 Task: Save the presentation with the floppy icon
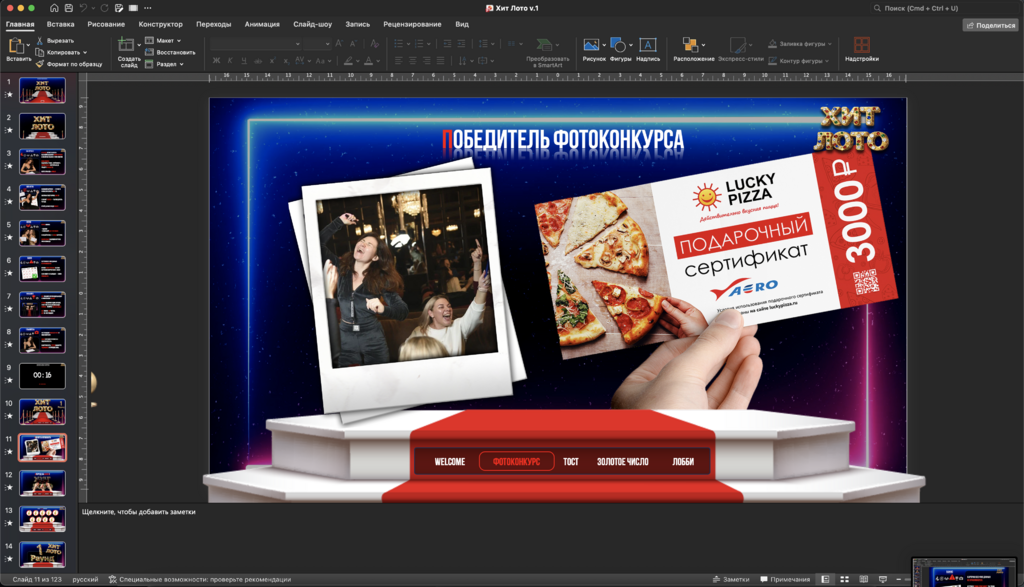69,8
